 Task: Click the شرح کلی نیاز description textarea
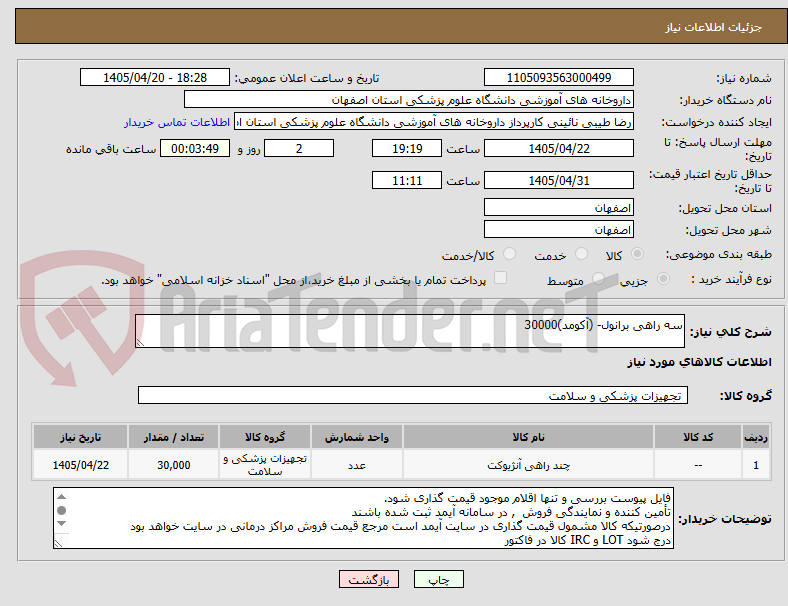point(410,331)
